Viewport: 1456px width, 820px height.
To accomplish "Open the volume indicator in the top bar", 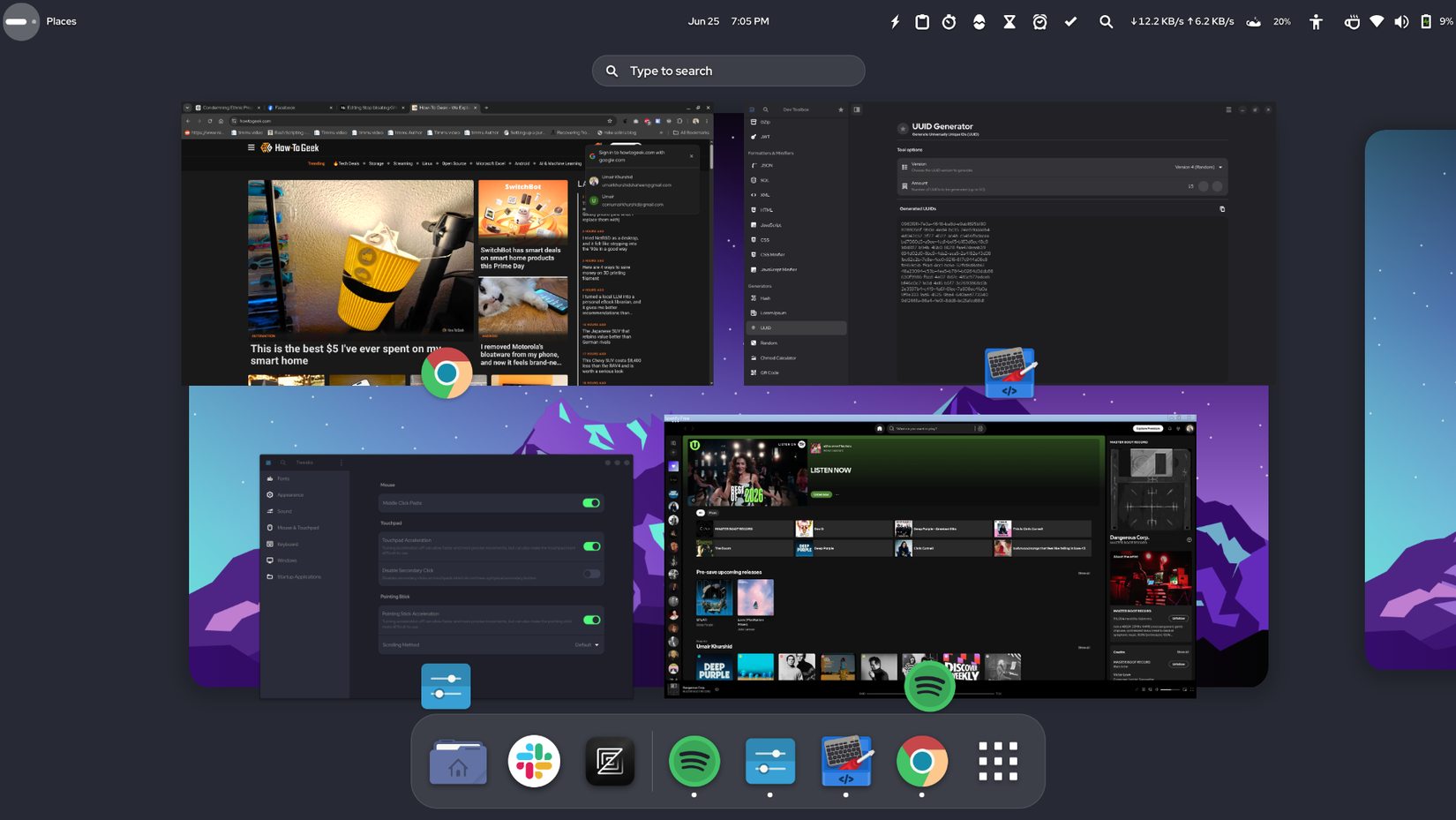I will pos(1401,21).
